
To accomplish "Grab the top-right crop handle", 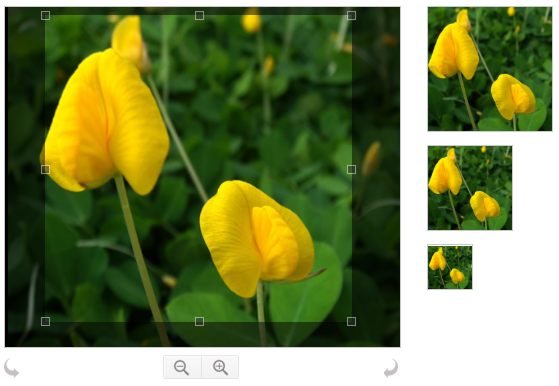I will click(x=352, y=15).
